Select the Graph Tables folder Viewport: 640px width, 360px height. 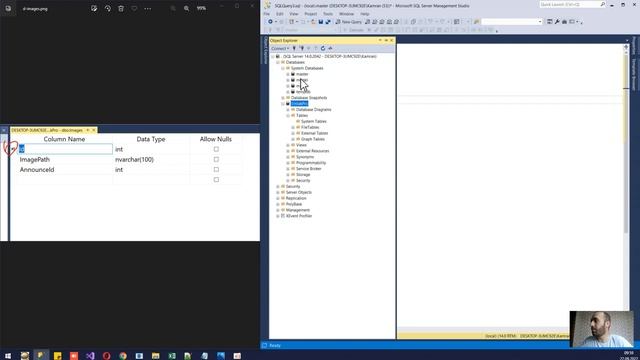tap(313, 139)
